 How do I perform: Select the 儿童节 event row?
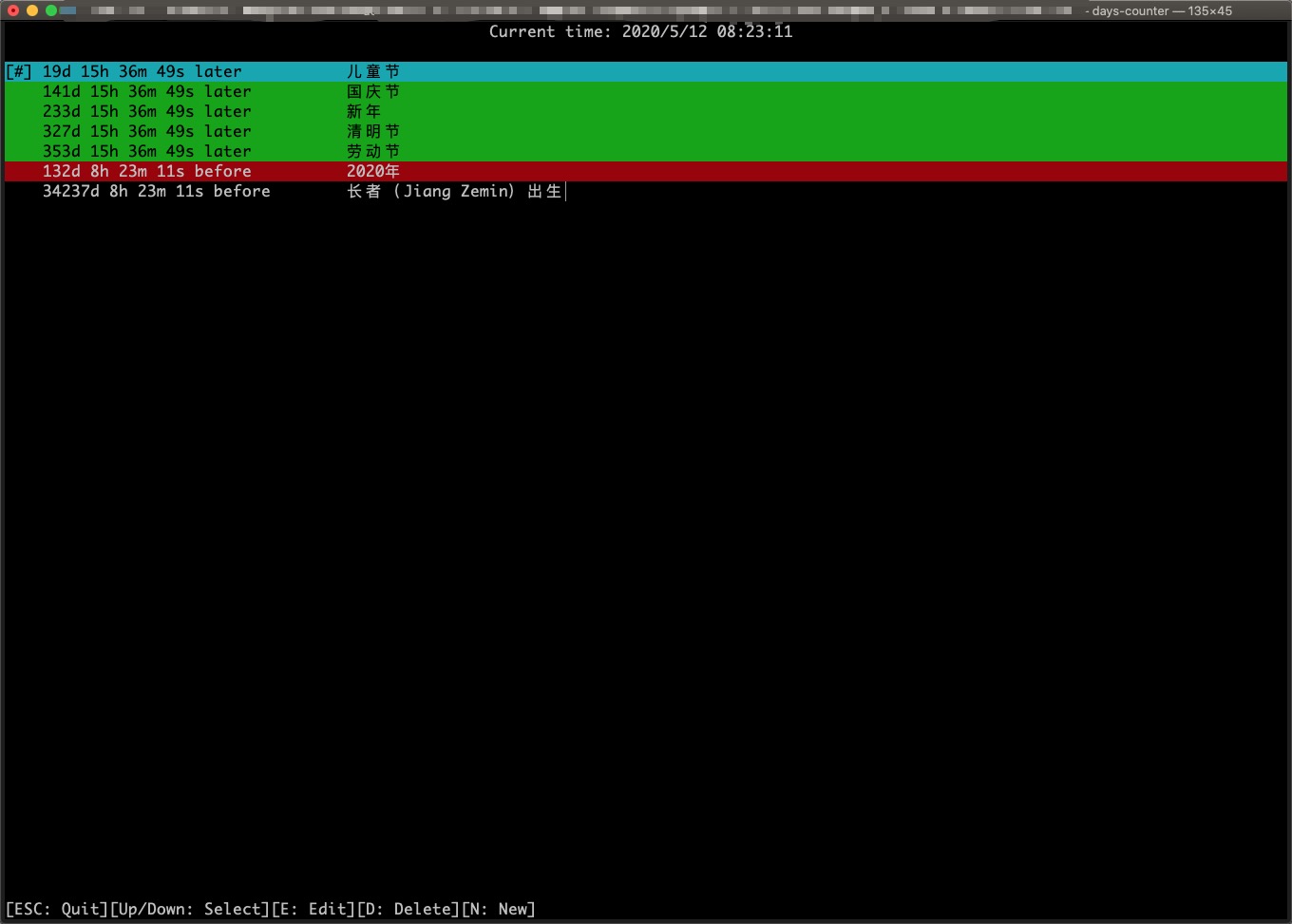coord(372,72)
